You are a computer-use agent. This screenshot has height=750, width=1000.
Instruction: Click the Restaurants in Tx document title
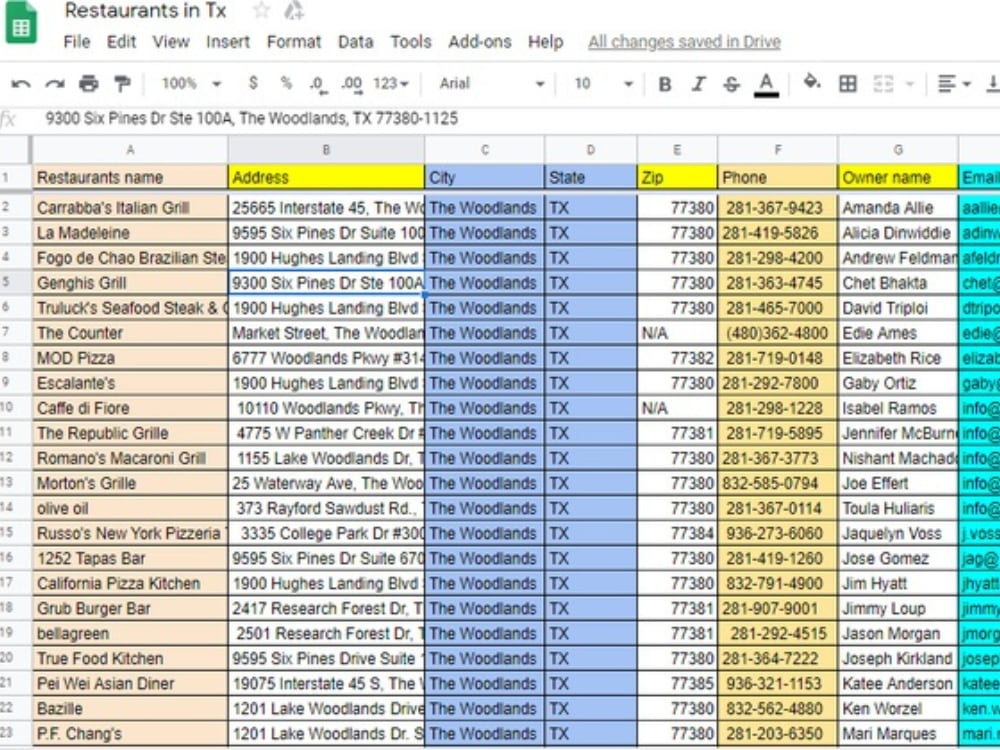145,11
